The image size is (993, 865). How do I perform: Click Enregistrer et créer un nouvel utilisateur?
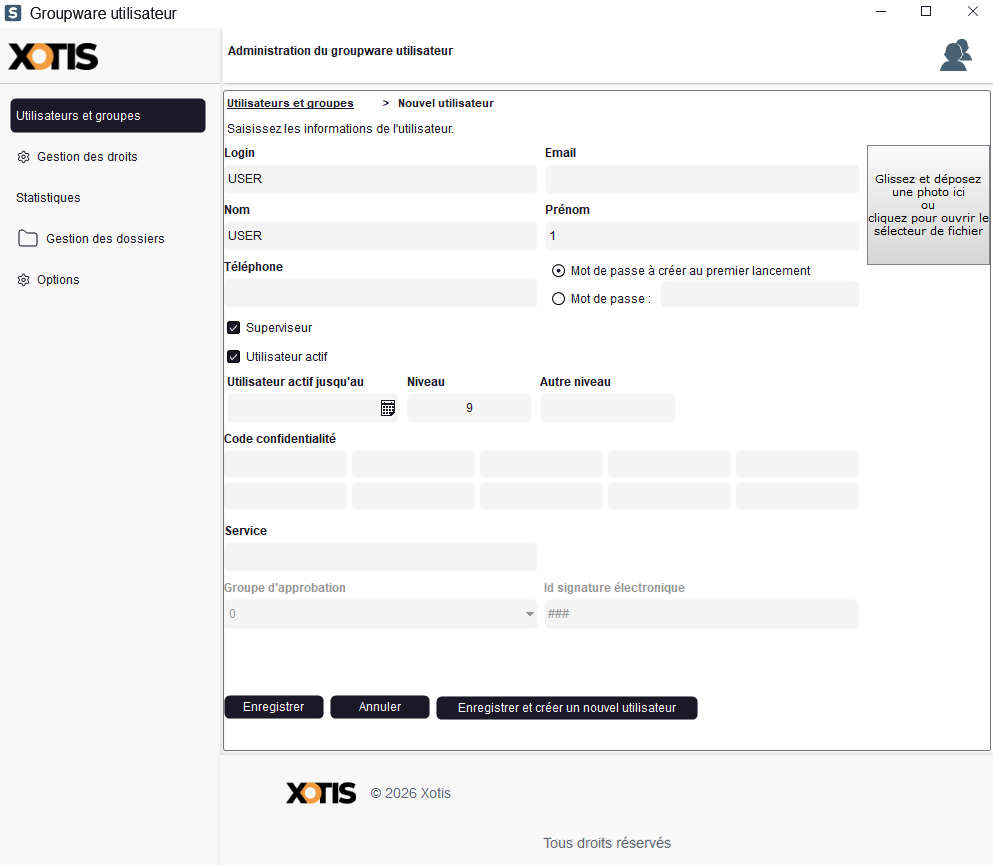(566, 708)
